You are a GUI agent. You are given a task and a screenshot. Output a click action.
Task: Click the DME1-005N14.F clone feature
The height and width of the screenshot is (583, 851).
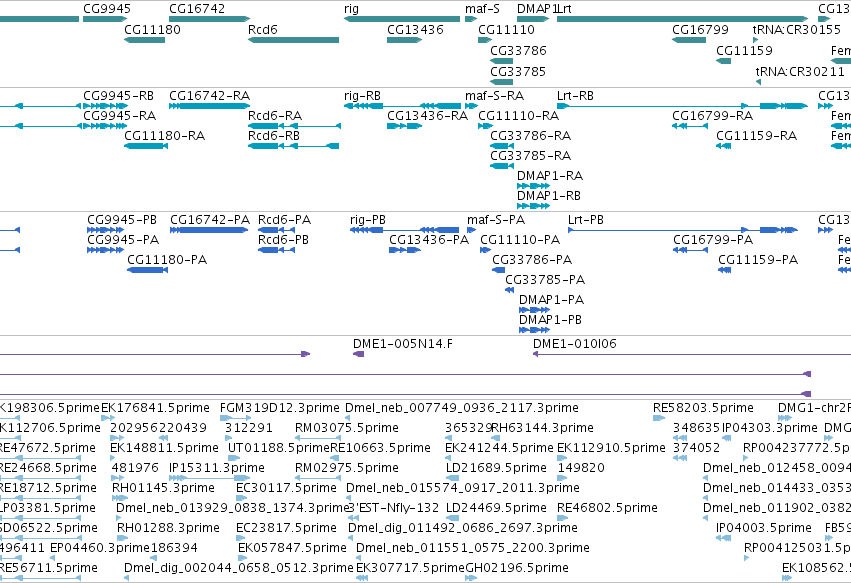click(403, 344)
